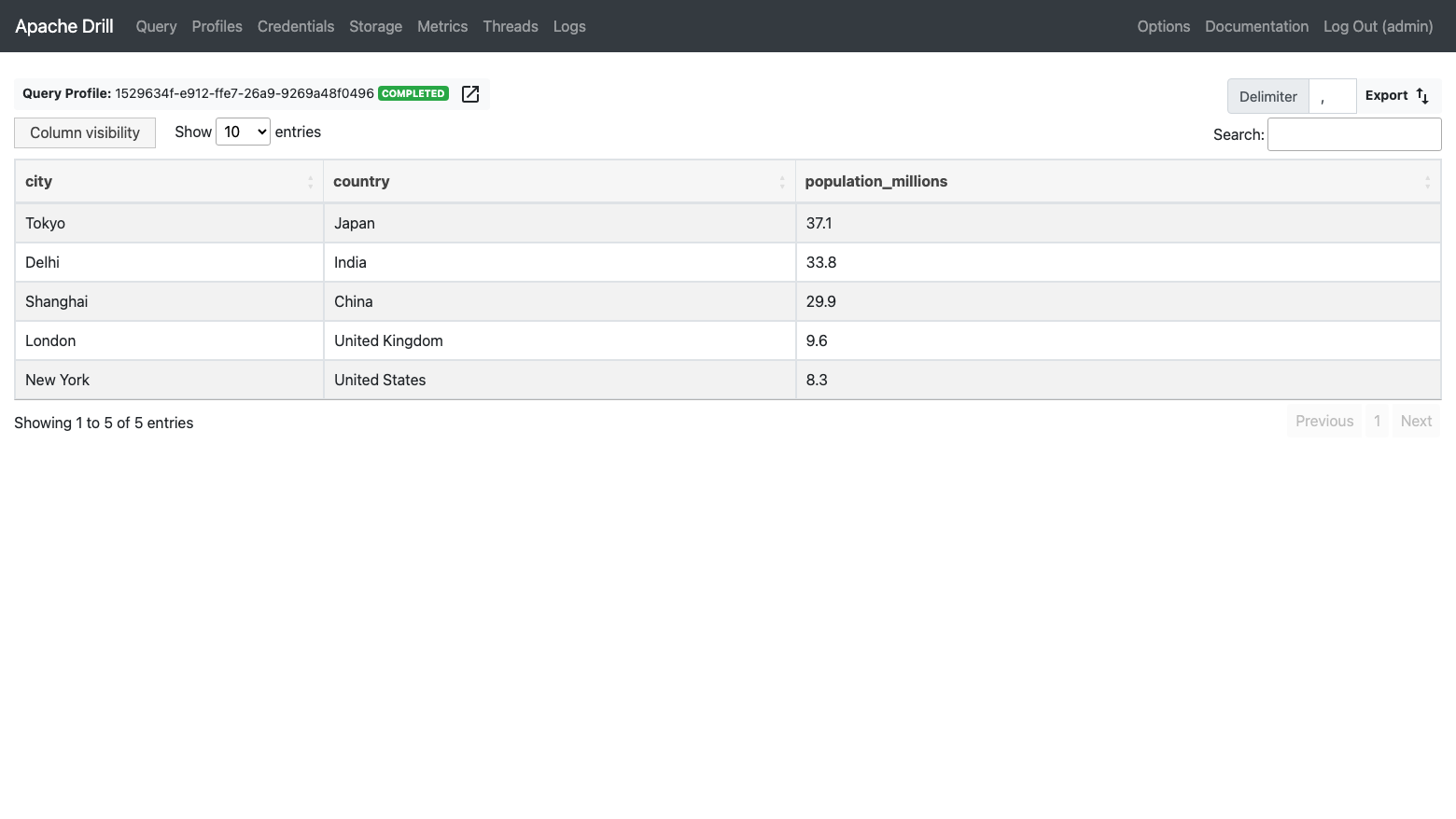This screenshot has height=819, width=1456.
Task: Click the Export button
Action: pyautogui.click(x=1397, y=96)
